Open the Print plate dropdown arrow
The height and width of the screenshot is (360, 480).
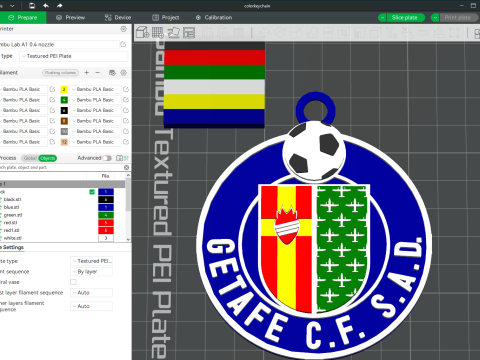click(x=435, y=18)
